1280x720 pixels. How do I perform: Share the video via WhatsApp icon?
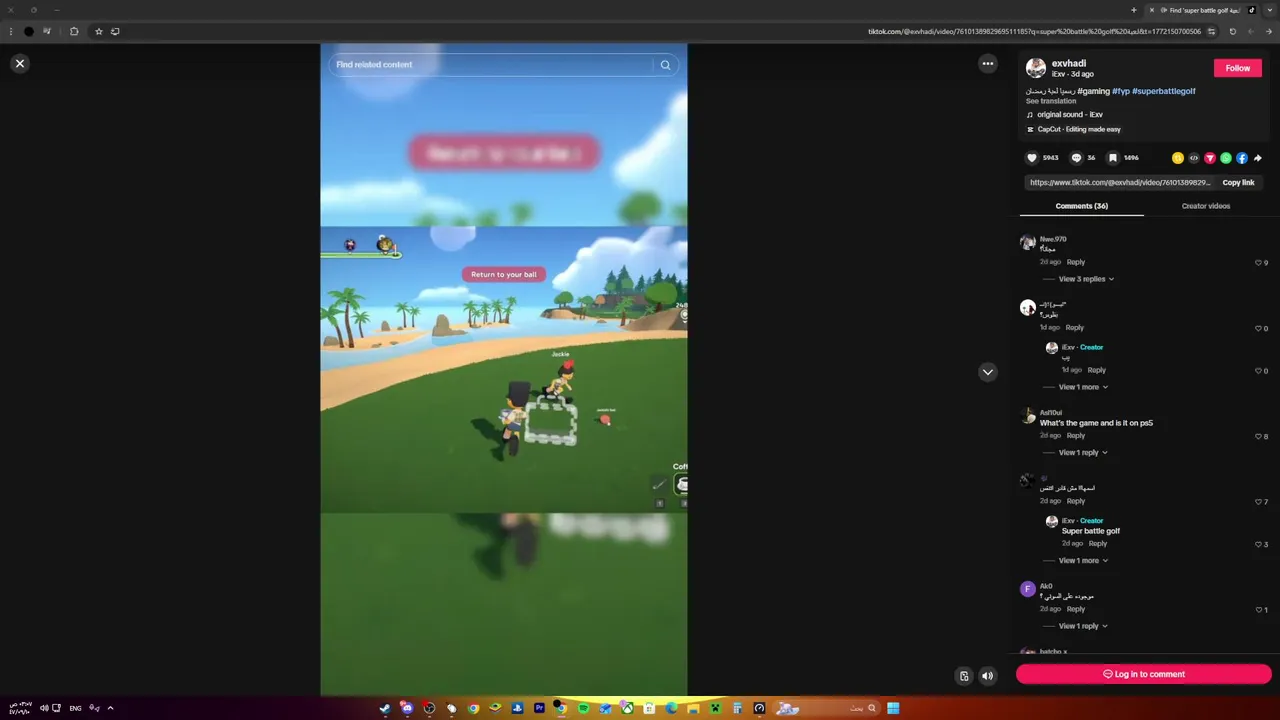pos(1226,158)
